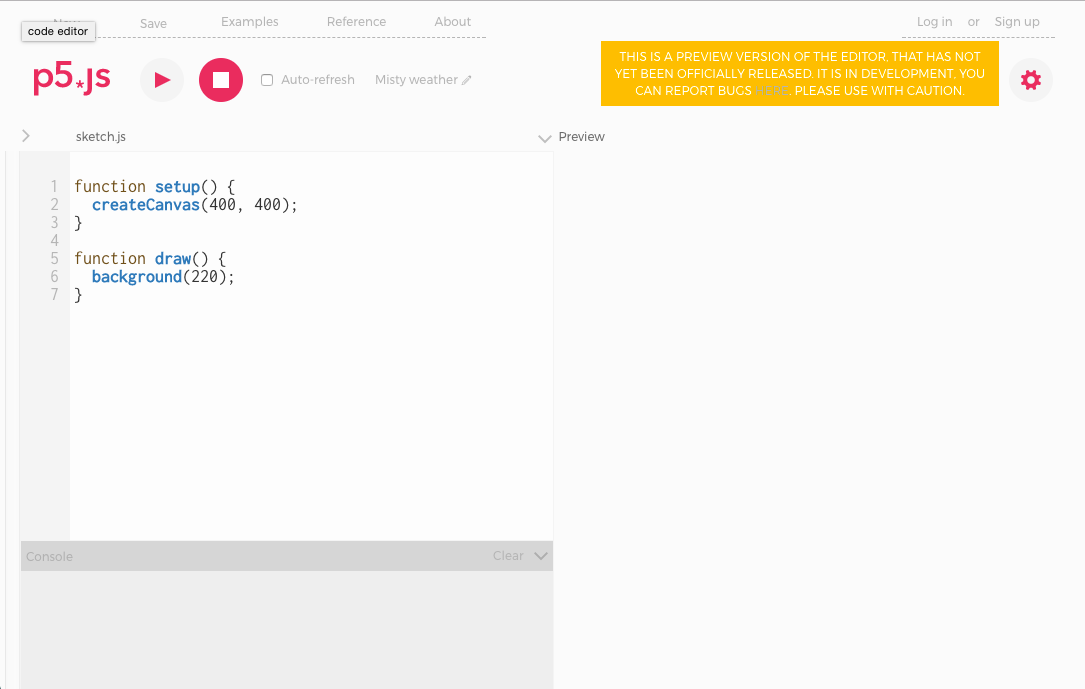
Task: Open the Reference page
Action: pos(356,21)
